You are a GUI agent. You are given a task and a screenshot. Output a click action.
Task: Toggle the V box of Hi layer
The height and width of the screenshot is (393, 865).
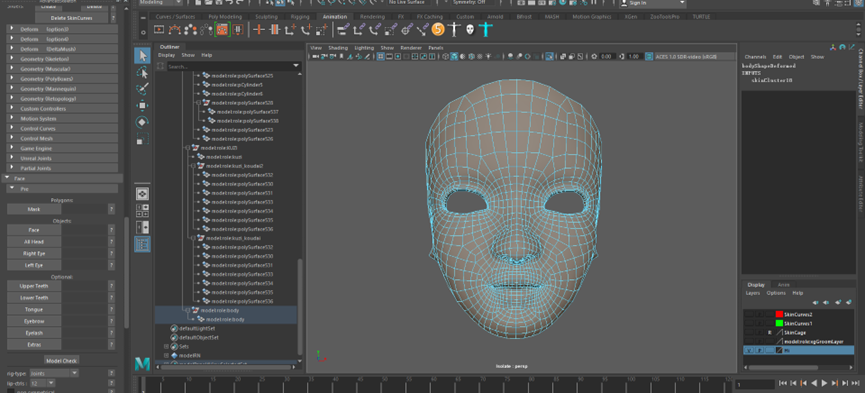pyautogui.click(x=749, y=350)
